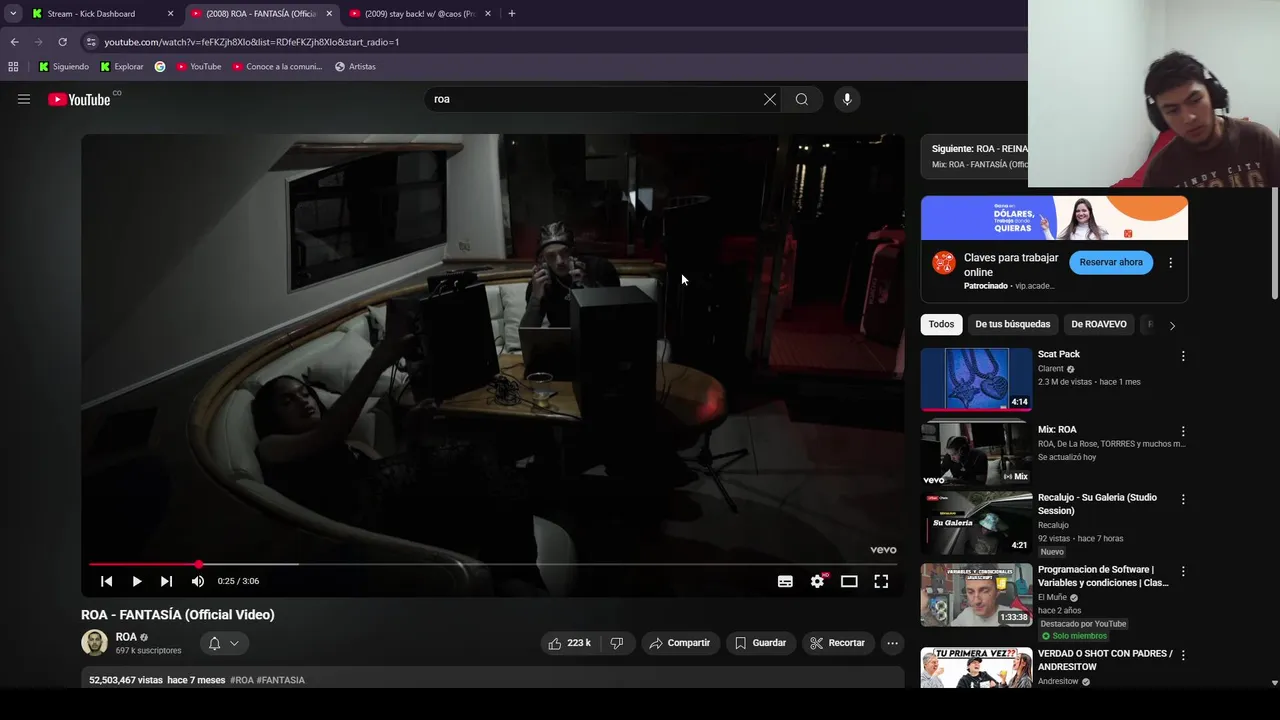Mute the video volume speaker icon
The height and width of the screenshot is (720, 1280).
[198, 581]
